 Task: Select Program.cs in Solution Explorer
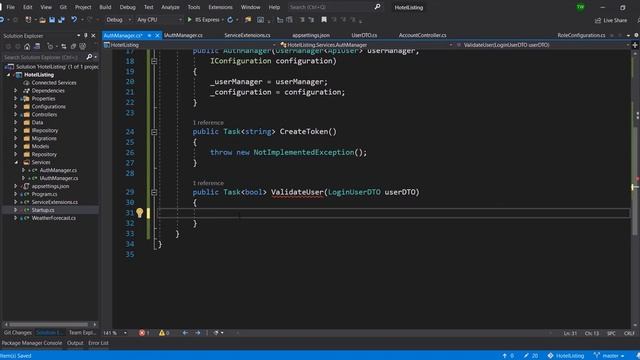point(44,194)
